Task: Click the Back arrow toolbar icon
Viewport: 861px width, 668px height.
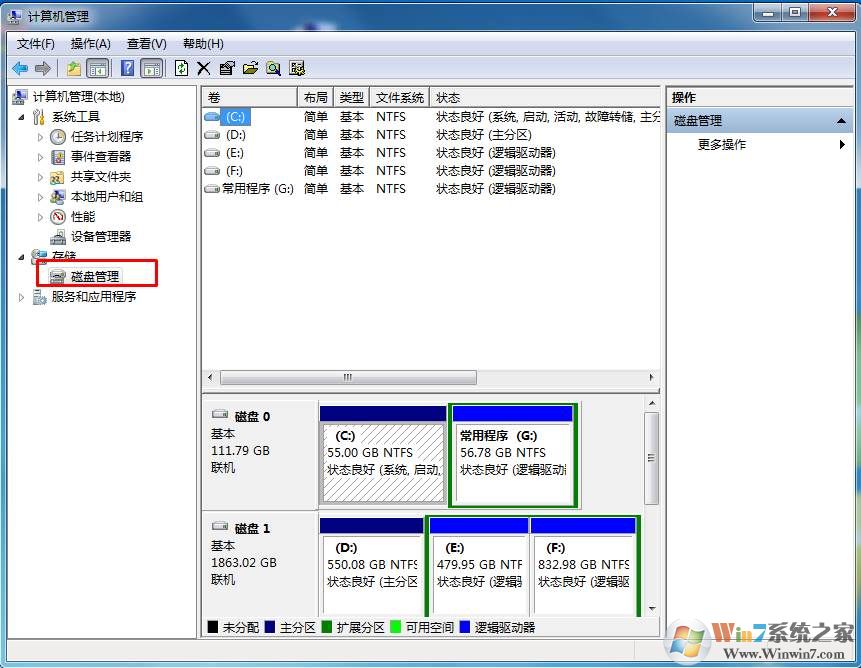Action: [x=20, y=69]
